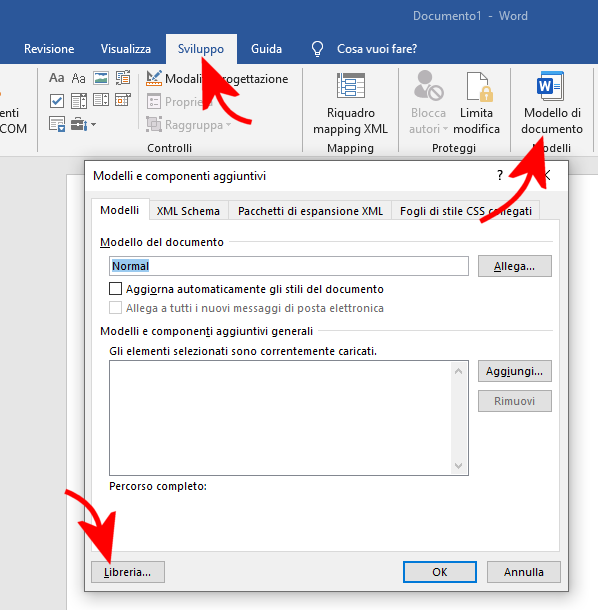Screen dimensions: 598x610
Task: Click the Aggiungi button
Action: click(x=514, y=371)
